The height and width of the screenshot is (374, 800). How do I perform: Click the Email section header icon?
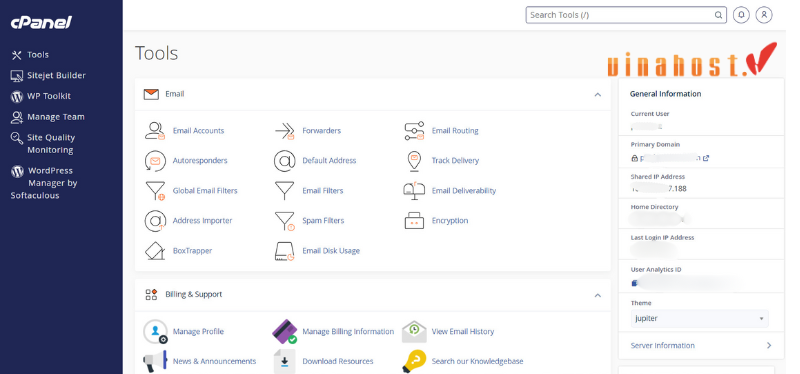pos(151,94)
